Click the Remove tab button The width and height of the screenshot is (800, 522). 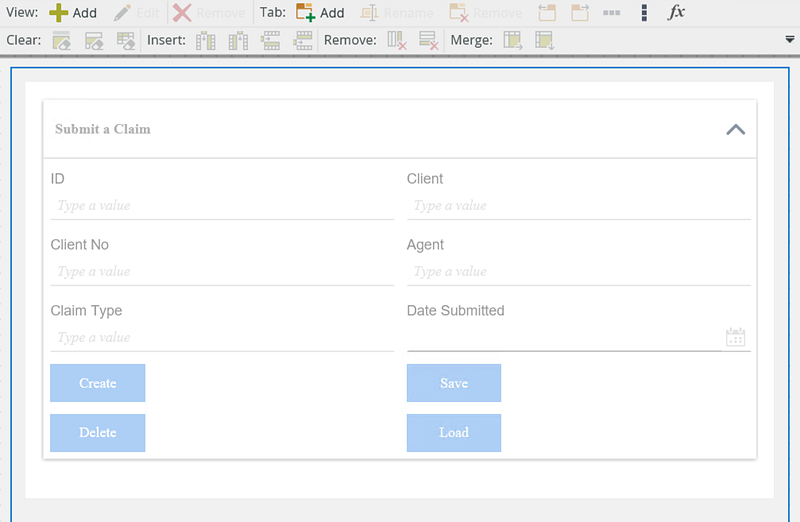click(x=485, y=13)
